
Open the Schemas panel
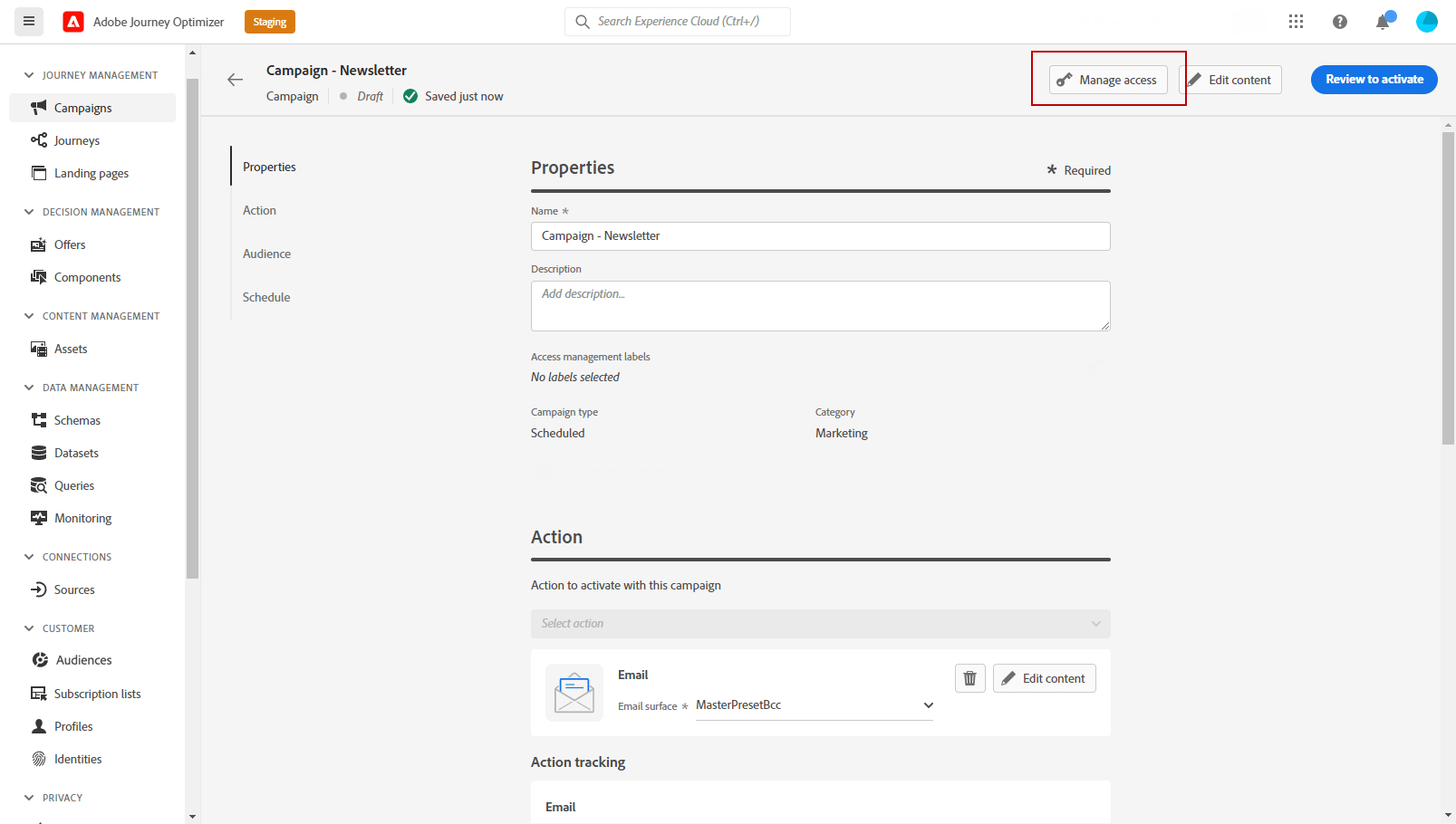tap(77, 420)
